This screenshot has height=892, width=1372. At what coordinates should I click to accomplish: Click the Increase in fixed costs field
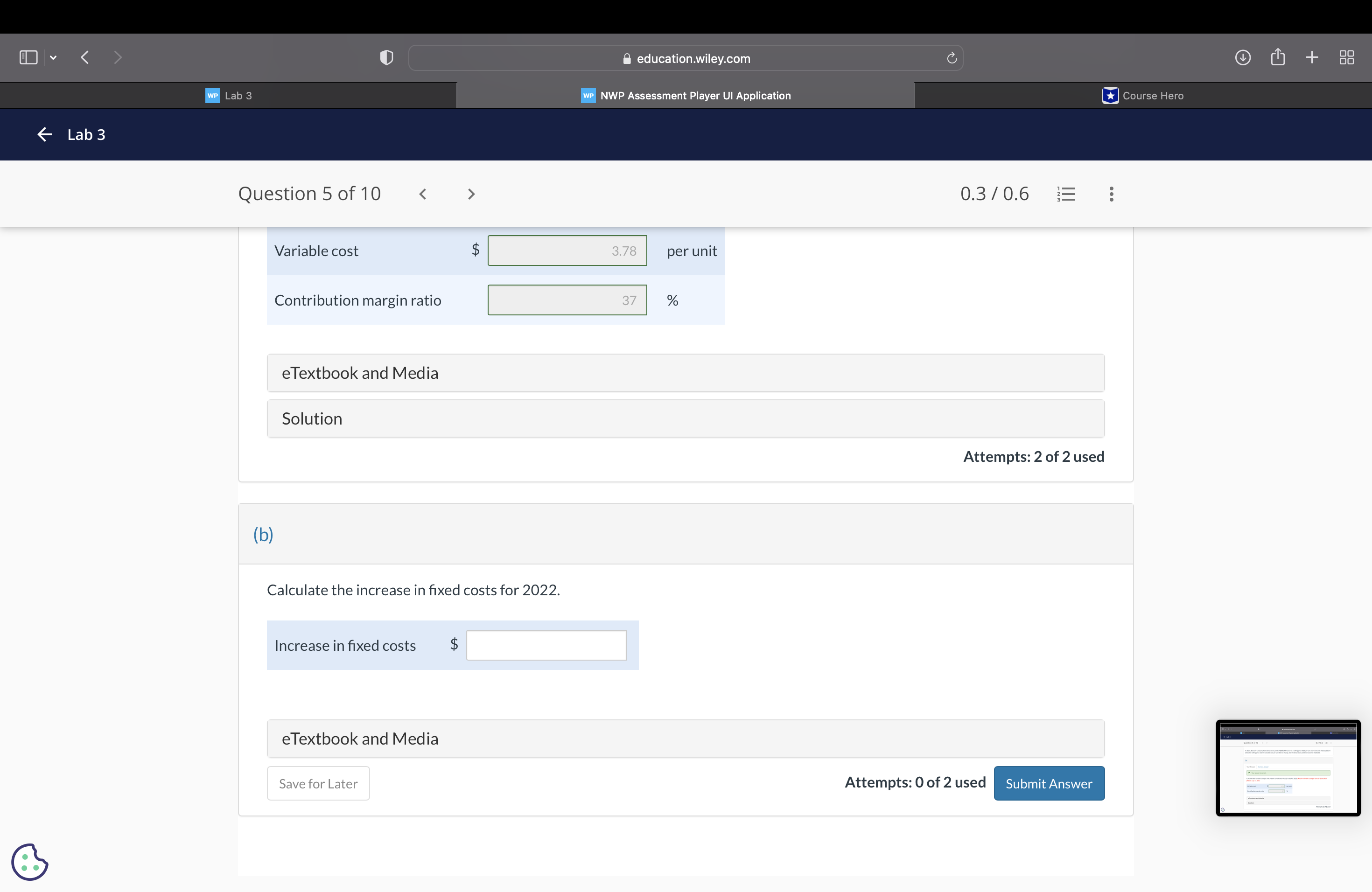point(546,645)
